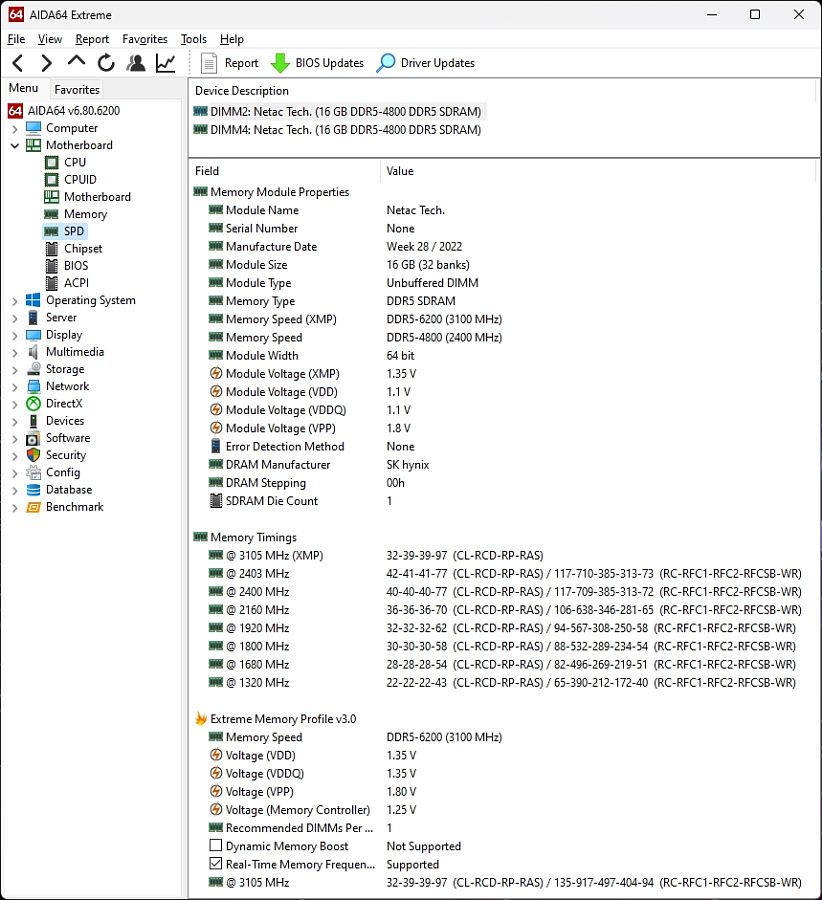Image resolution: width=822 pixels, height=900 pixels.
Task: Toggle the Dynamic Memory Boost checkbox
Action: pos(216,845)
